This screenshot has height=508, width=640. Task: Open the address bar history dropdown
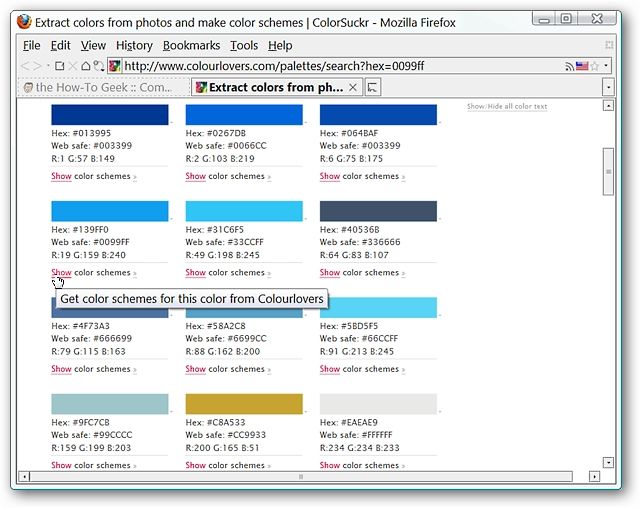pos(606,66)
